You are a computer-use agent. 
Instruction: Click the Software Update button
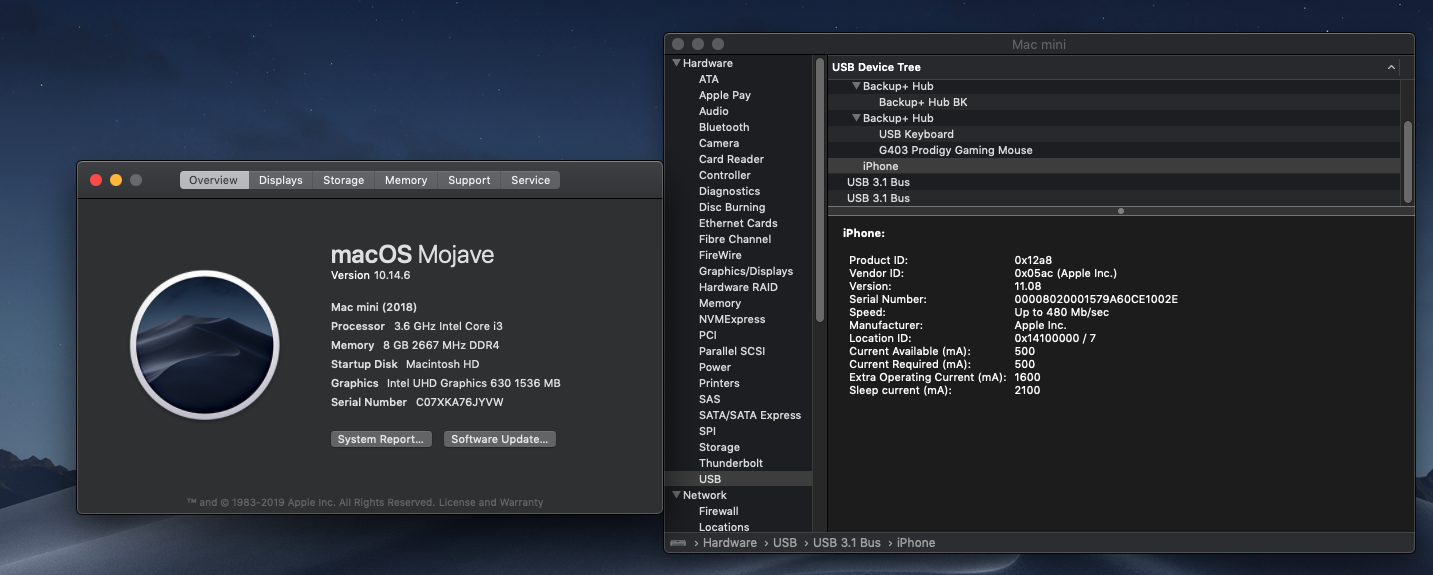tap(500, 439)
